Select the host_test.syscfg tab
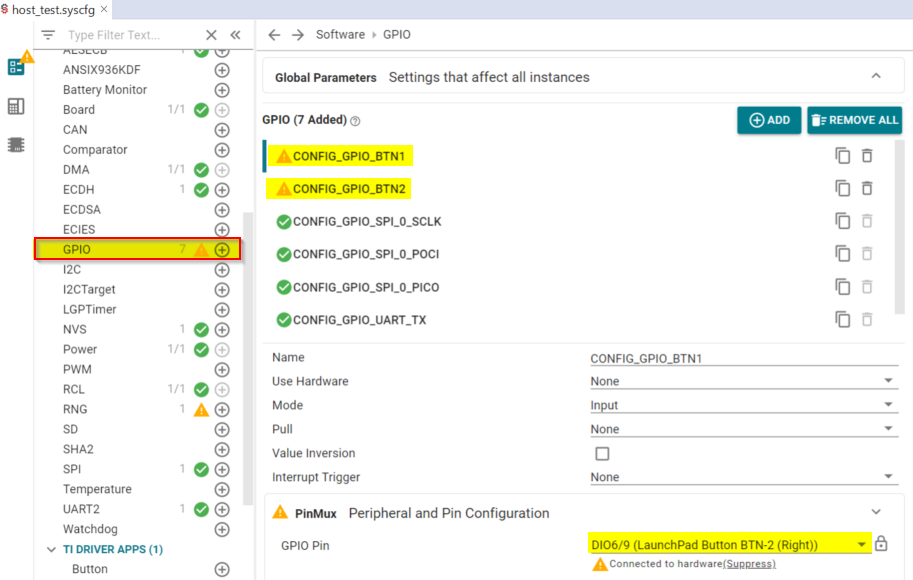 point(55,9)
